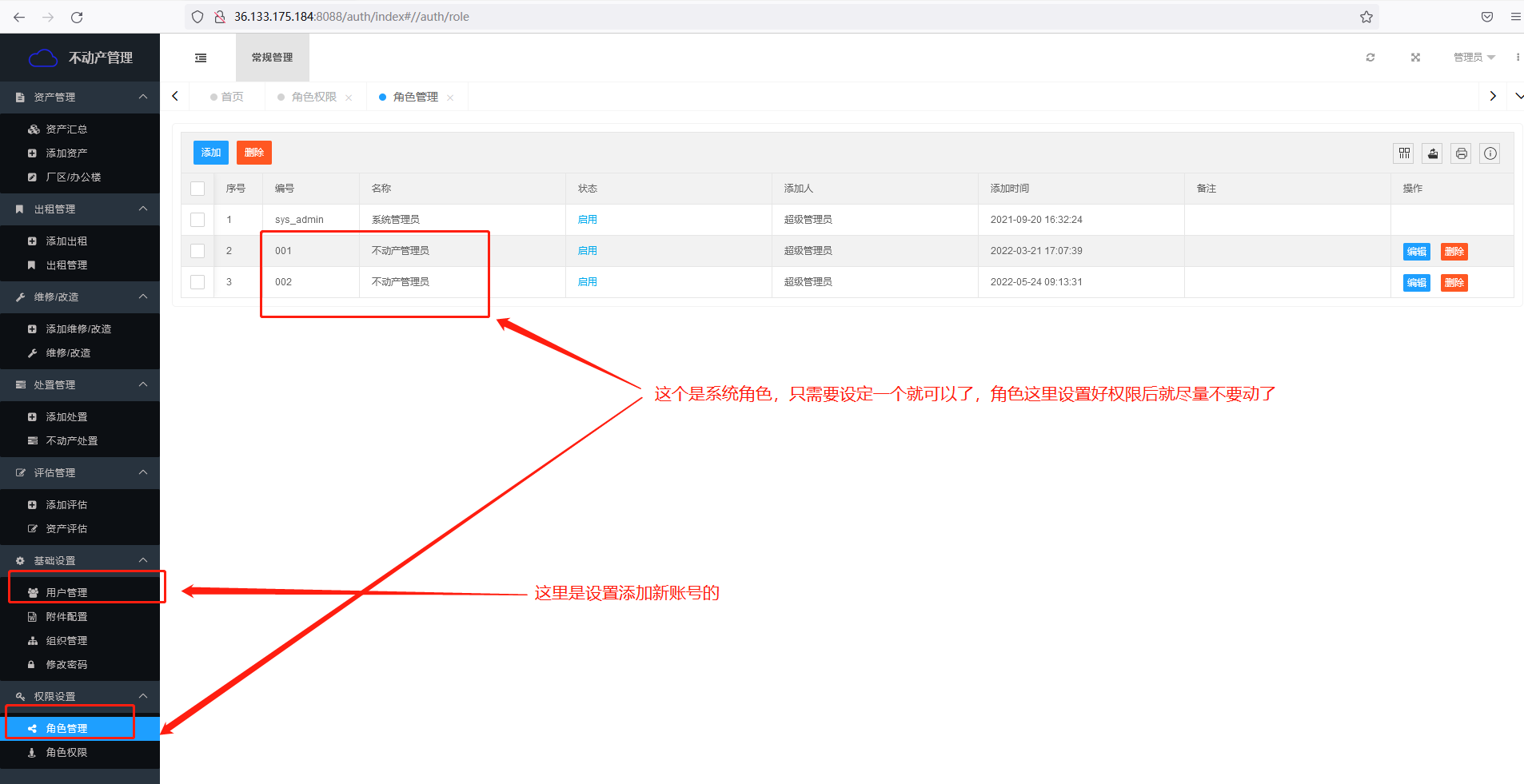Click 编辑 for role 002
This screenshot has height=784, width=1524.
click(x=1417, y=283)
